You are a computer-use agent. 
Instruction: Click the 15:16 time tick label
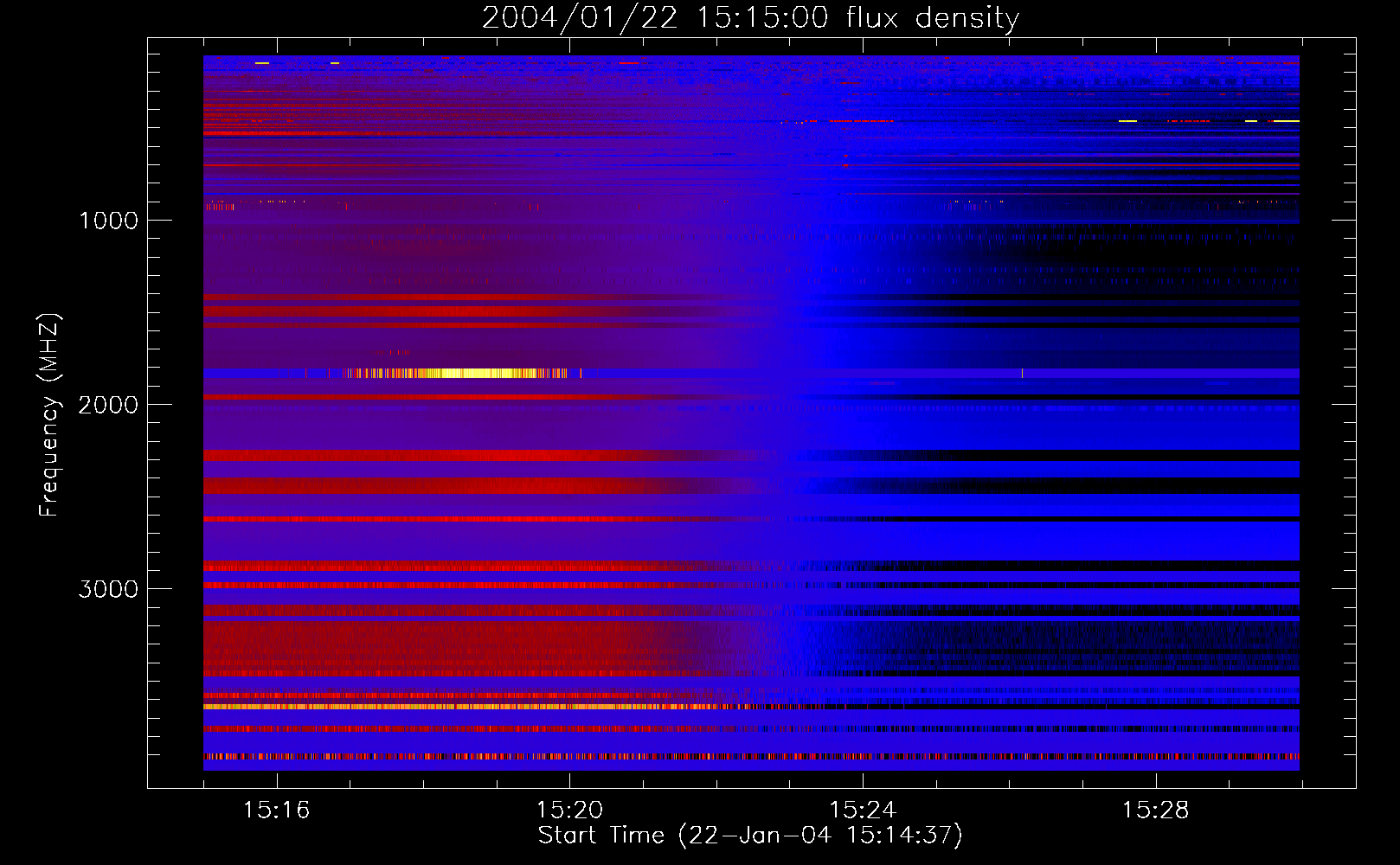coord(276,811)
